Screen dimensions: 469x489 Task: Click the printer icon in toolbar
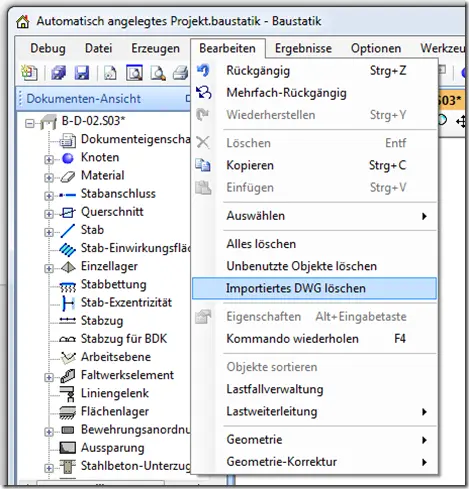pyautogui.click(x=180, y=73)
